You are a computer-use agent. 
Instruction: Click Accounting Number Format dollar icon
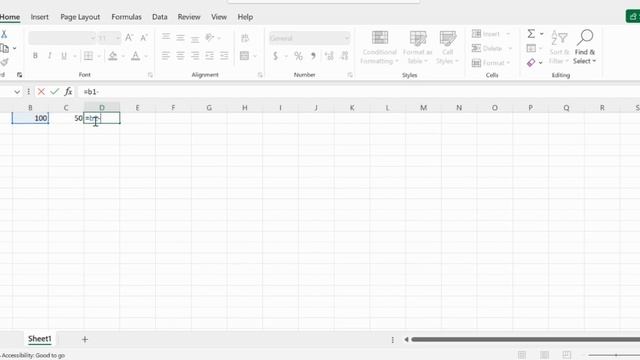(x=276, y=56)
